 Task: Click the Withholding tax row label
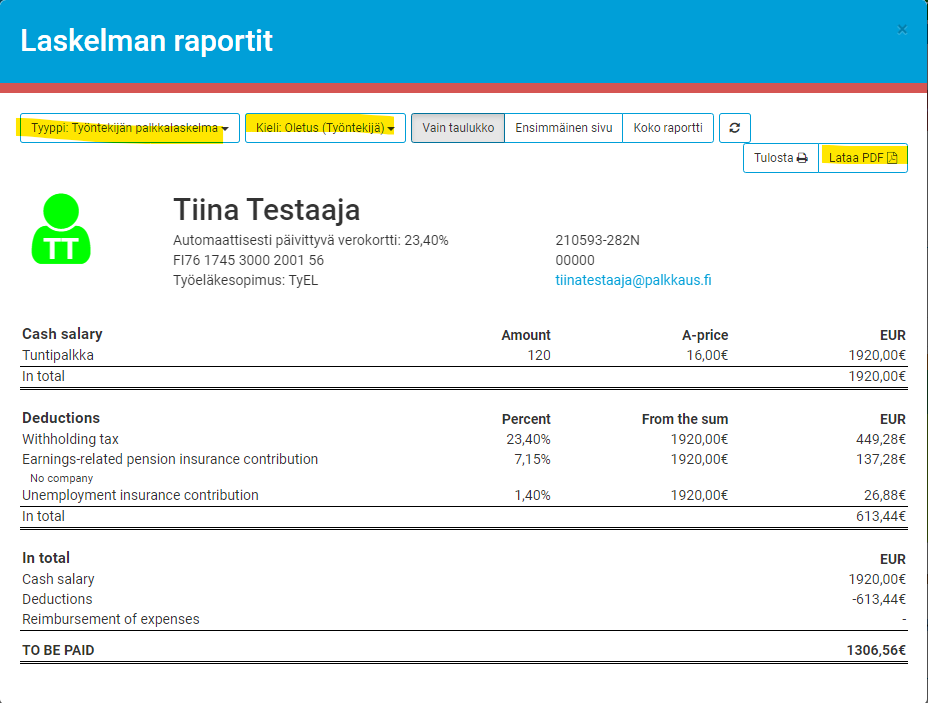70,439
